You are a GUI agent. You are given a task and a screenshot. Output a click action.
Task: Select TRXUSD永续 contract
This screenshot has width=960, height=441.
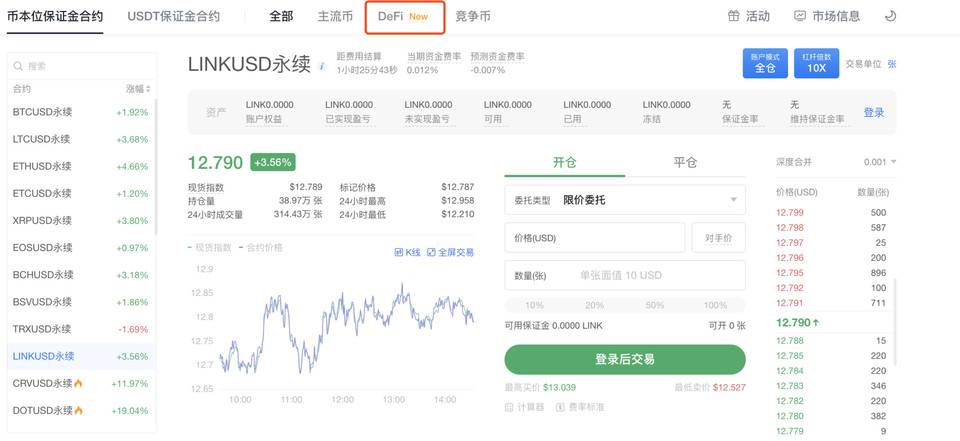(x=82, y=329)
